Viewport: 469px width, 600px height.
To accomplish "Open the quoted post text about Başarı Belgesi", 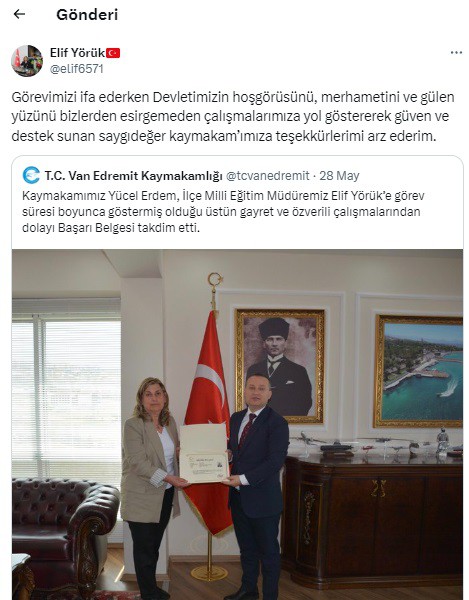I will tap(223, 212).
